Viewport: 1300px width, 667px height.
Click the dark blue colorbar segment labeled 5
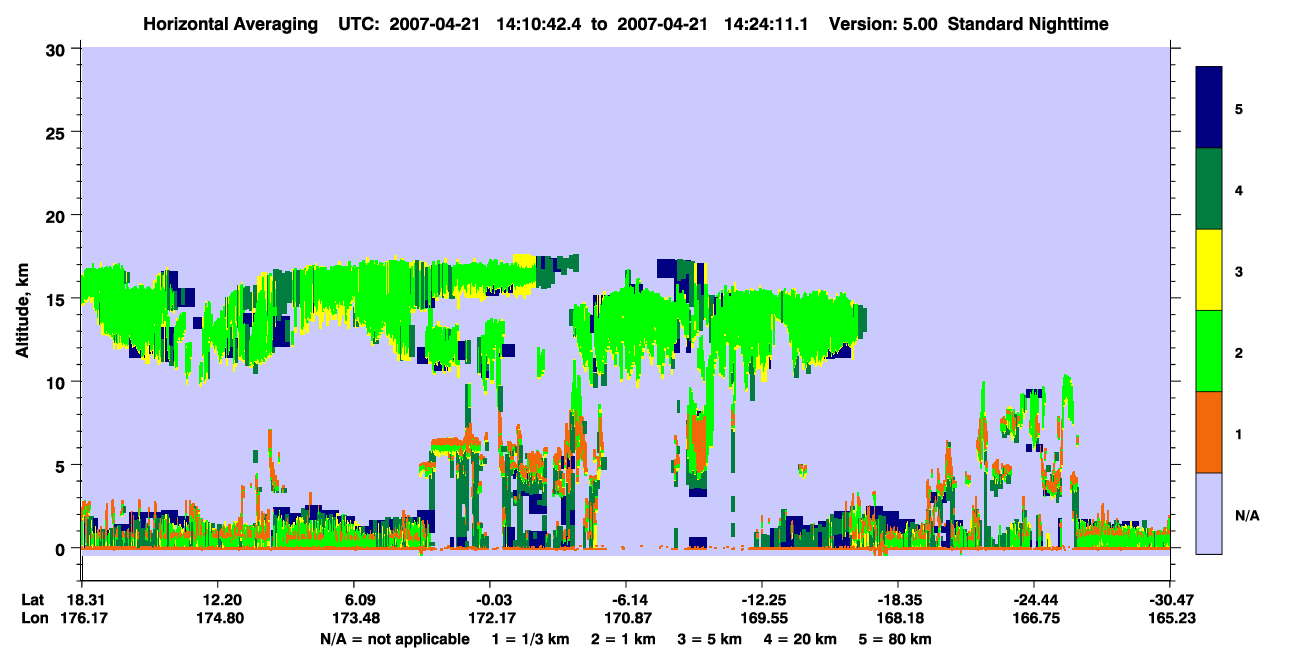(x=1209, y=107)
